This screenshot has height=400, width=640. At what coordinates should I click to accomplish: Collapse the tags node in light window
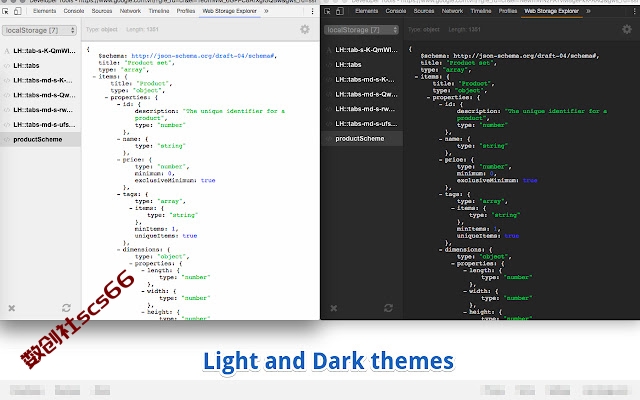(x=119, y=194)
